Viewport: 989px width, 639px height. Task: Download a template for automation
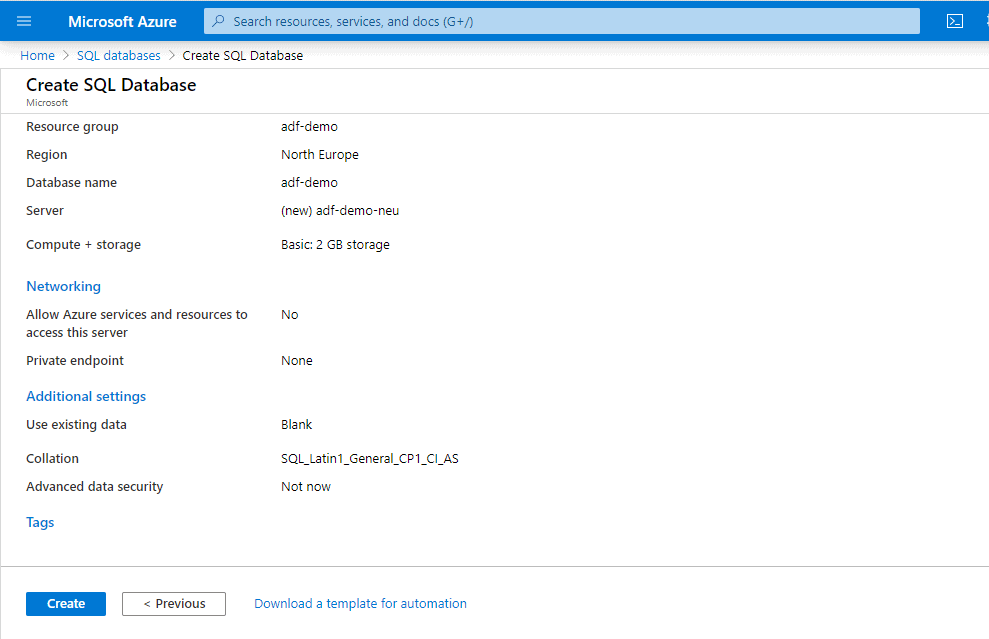(x=360, y=604)
